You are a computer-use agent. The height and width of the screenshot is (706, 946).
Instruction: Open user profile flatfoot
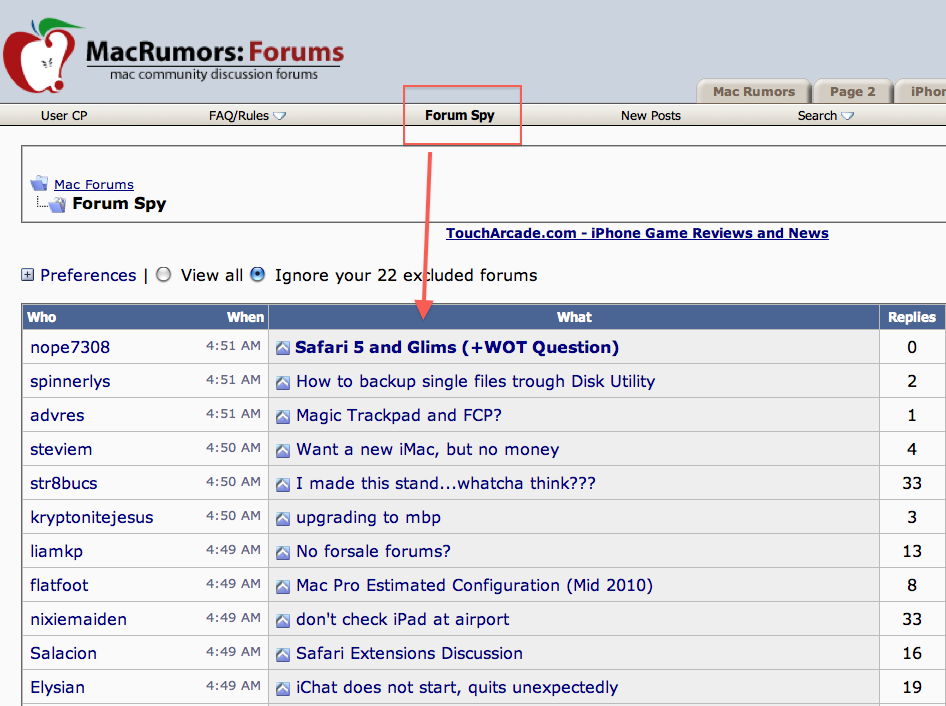pyautogui.click(x=59, y=585)
